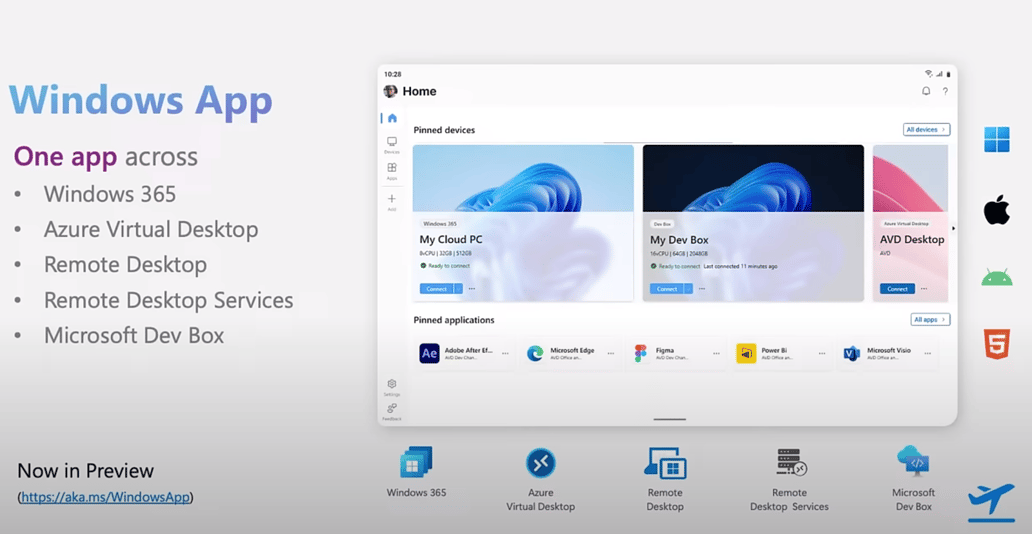This screenshot has height=534, width=1032.
Task: Open more options for My Dev Box card
Action: pos(702,288)
